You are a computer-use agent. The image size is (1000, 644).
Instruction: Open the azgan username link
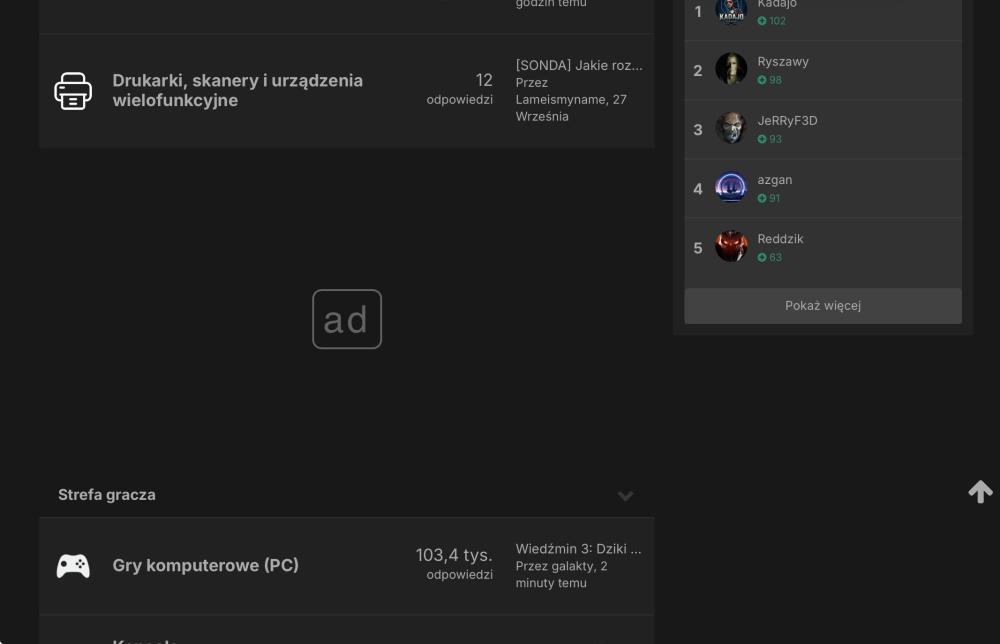774,180
